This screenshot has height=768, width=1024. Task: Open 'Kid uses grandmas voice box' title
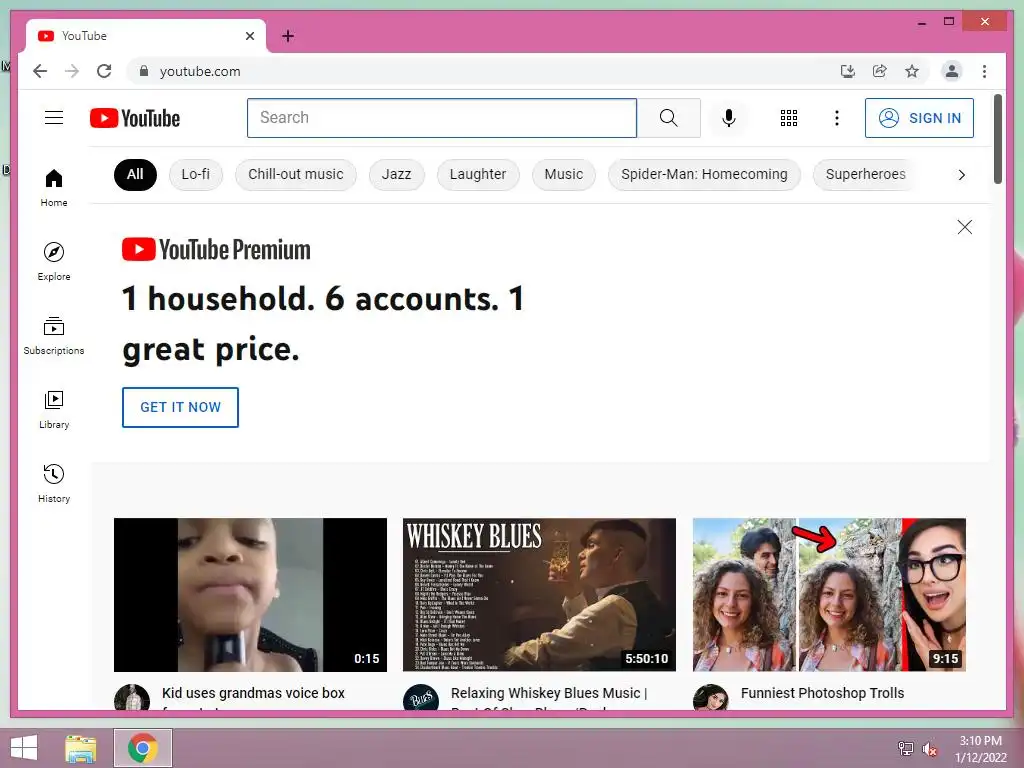point(253,694)
